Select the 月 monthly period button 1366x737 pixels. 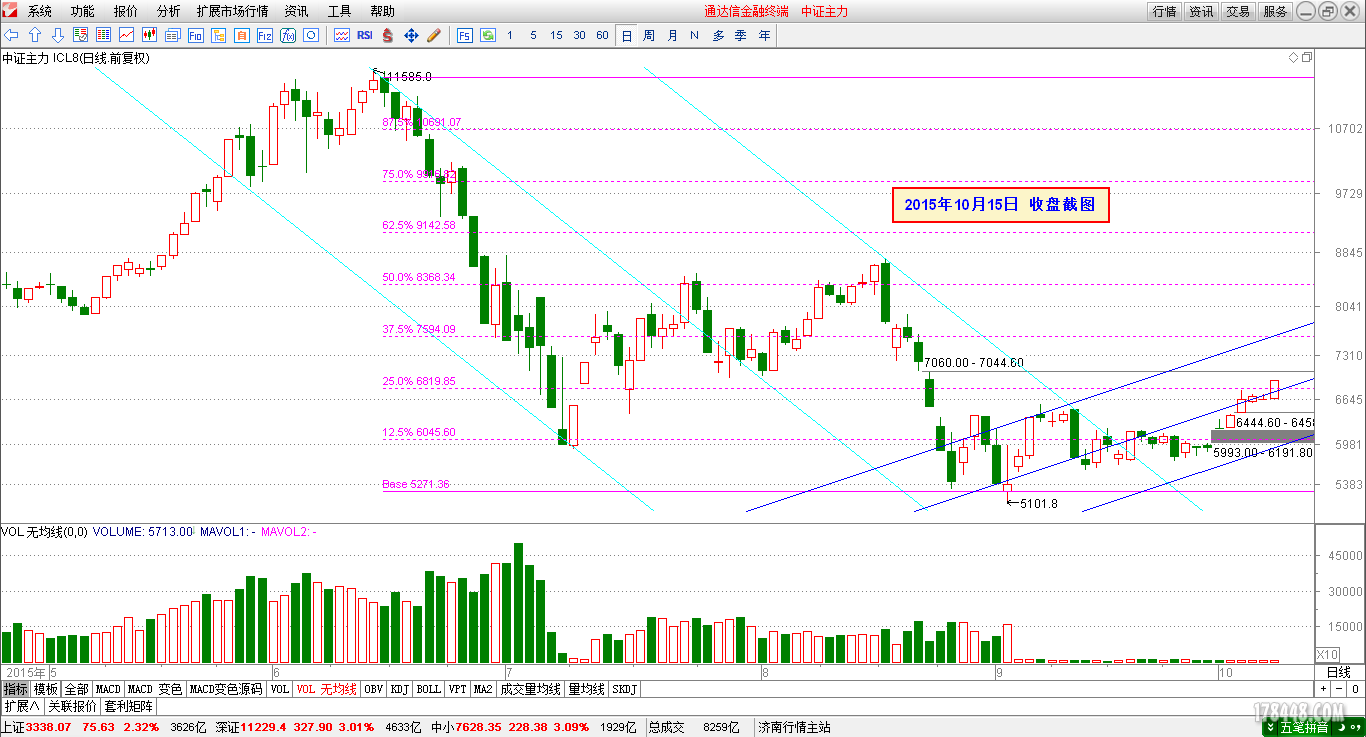pos(672,35)
